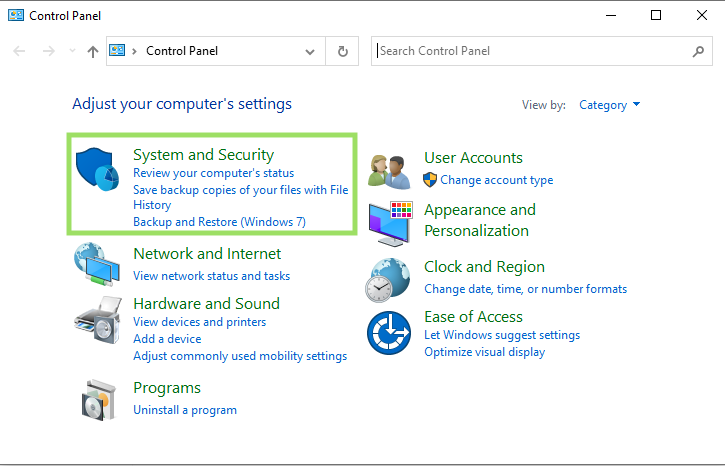
Task: Open the Hardware and Sound category
Action: click(x=206, y=303)
